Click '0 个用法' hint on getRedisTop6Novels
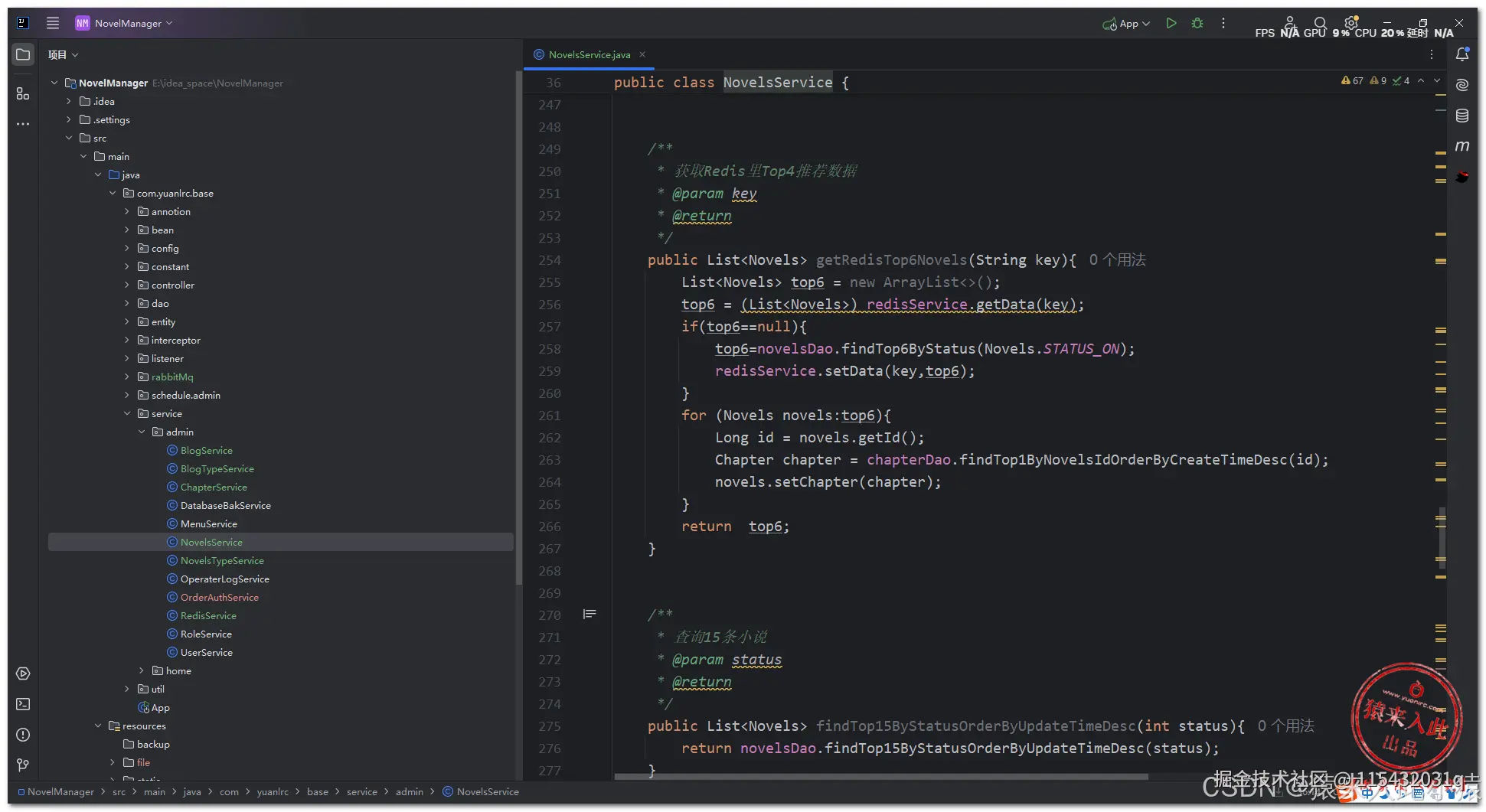 tap(1118, 260)
